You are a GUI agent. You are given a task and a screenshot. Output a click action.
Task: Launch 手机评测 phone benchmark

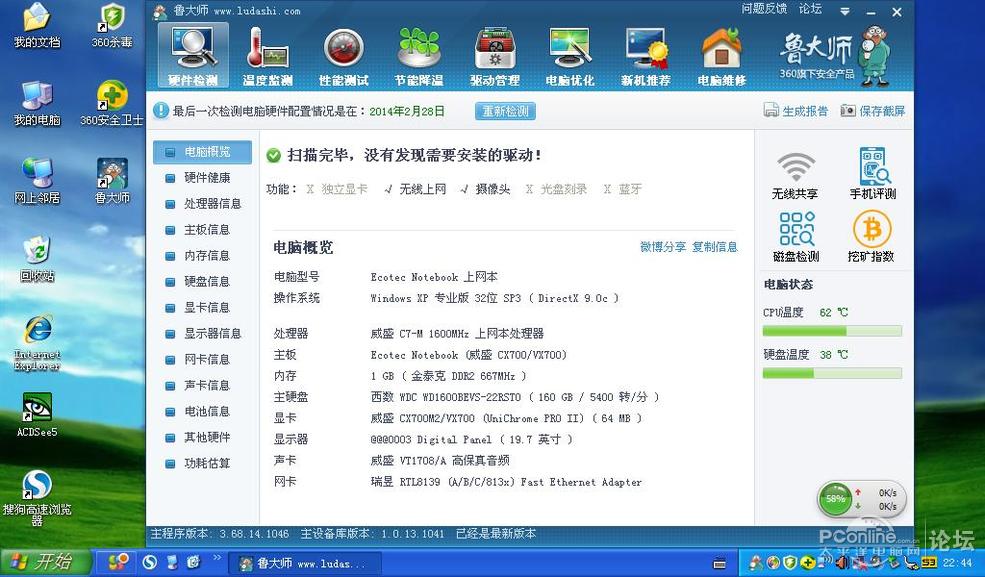(x=873, y=174)
